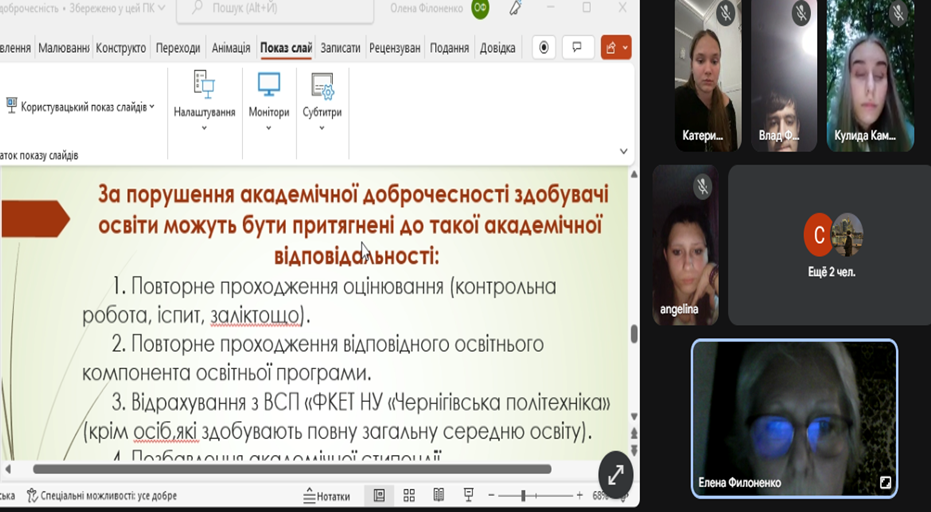Open the red Share button dropdown
Screen dimensions: 931x512
click(616, 47)
